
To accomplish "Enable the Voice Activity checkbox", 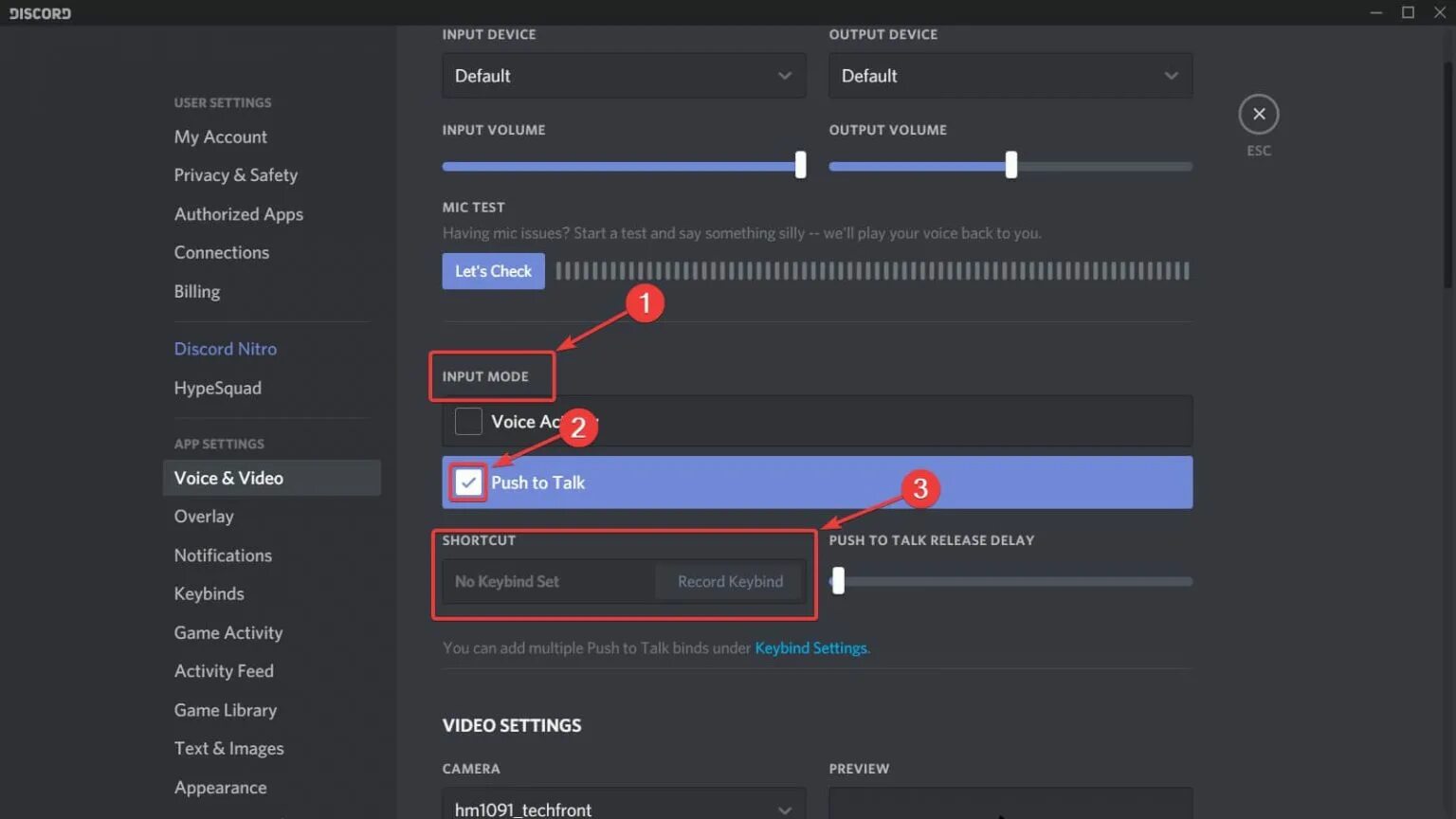I will click(468, 422).
